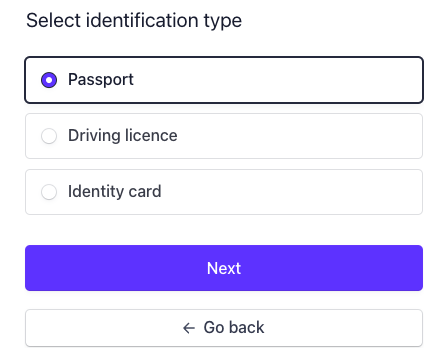Return using the Go back button
The width and height of the screenshot is (448, 364).
(x=224, y=328)
